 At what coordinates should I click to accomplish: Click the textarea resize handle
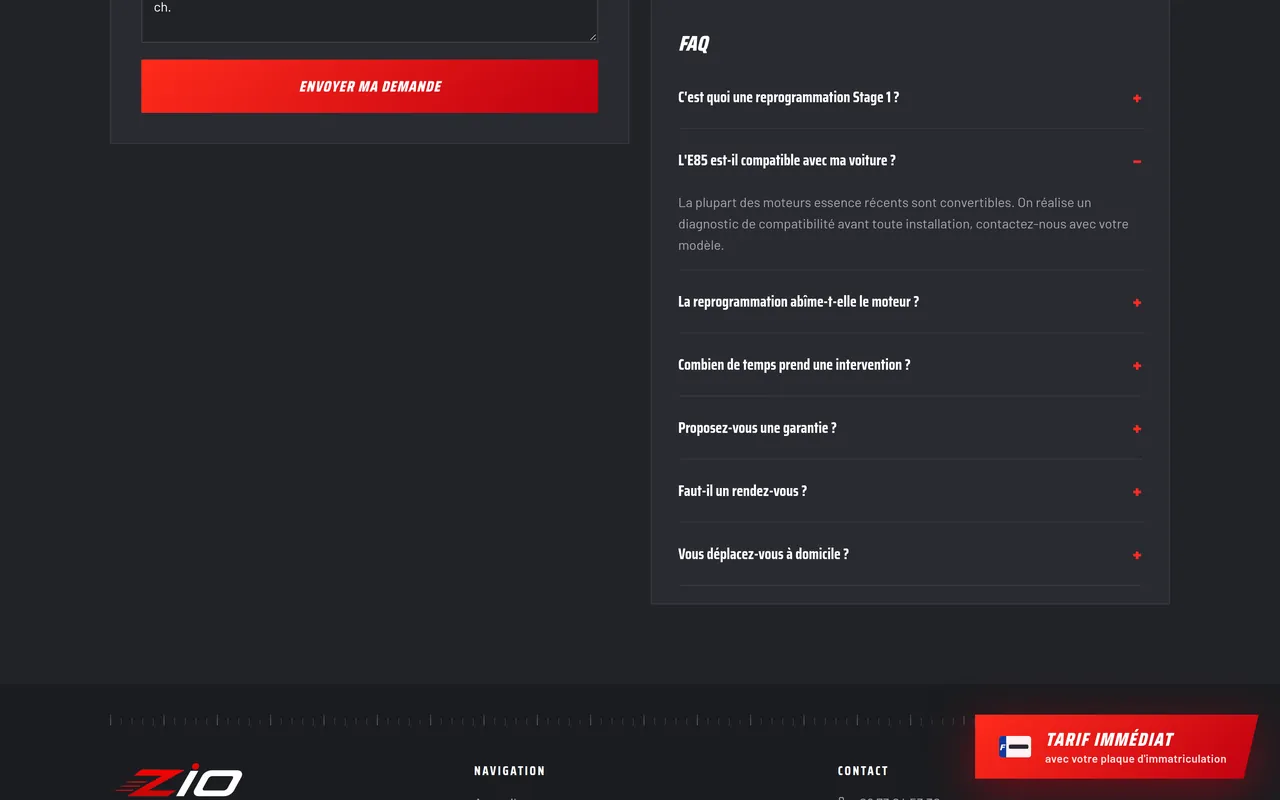592,37
